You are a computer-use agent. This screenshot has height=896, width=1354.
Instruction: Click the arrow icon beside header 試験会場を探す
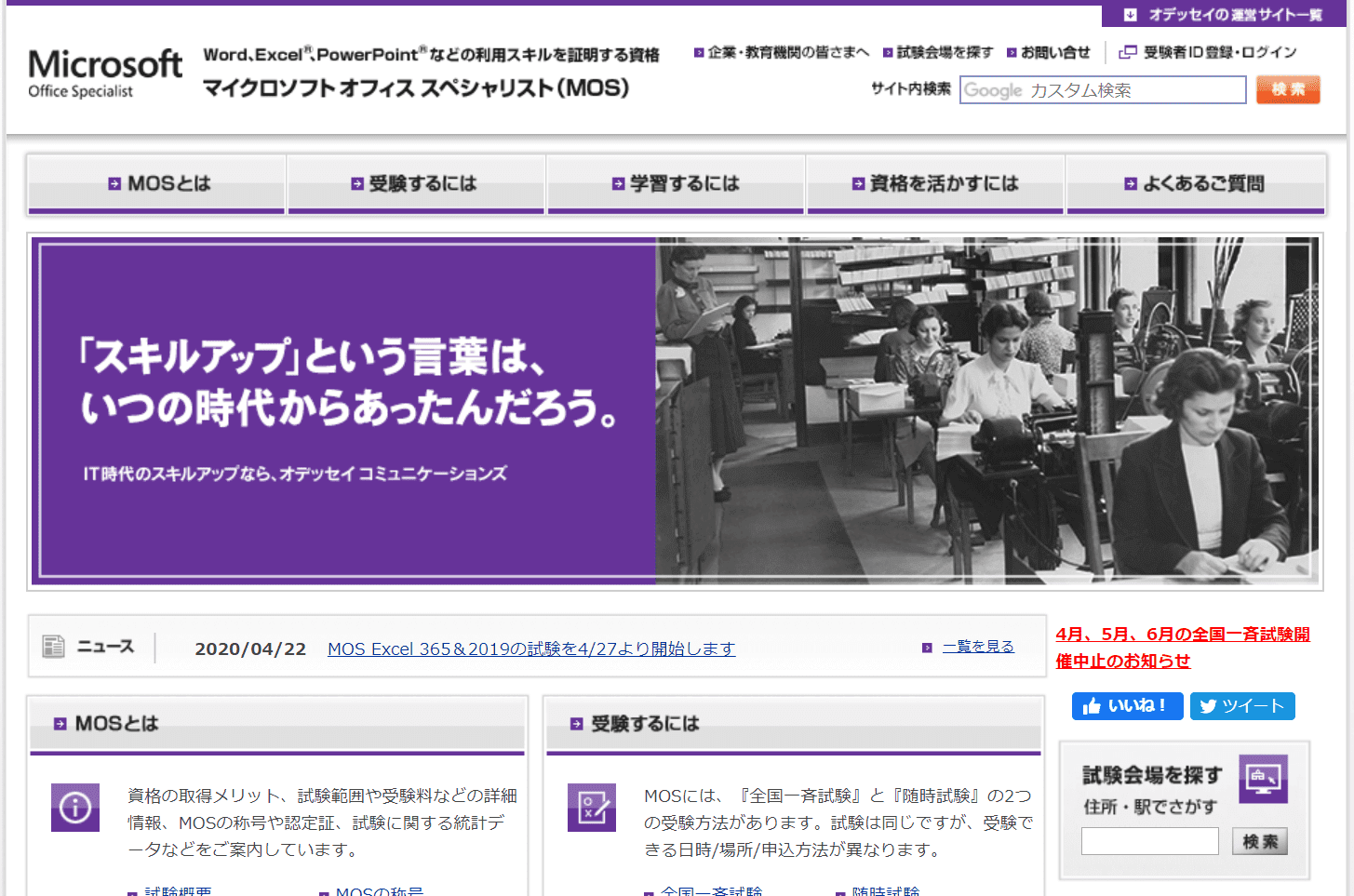coord(888,53)
